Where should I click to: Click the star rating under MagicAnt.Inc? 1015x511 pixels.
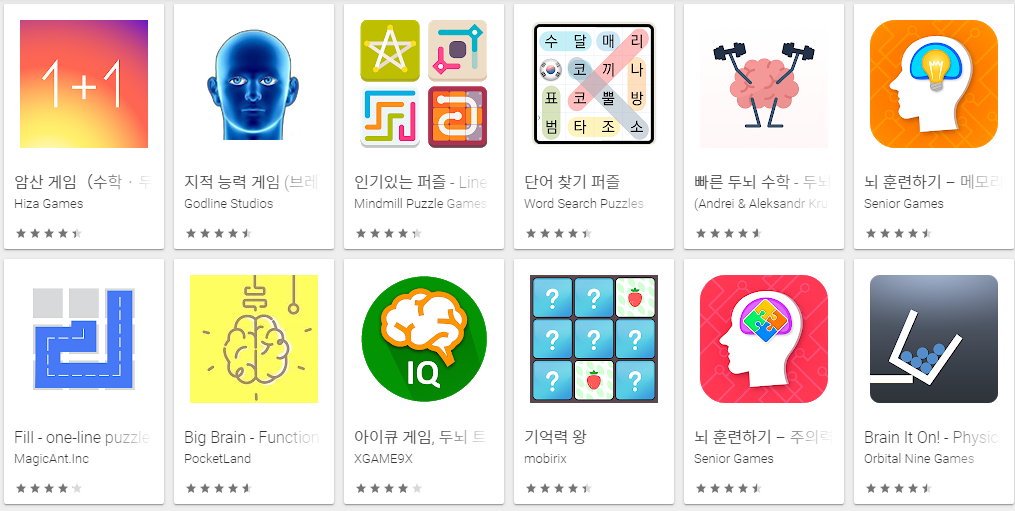point(49,488)
